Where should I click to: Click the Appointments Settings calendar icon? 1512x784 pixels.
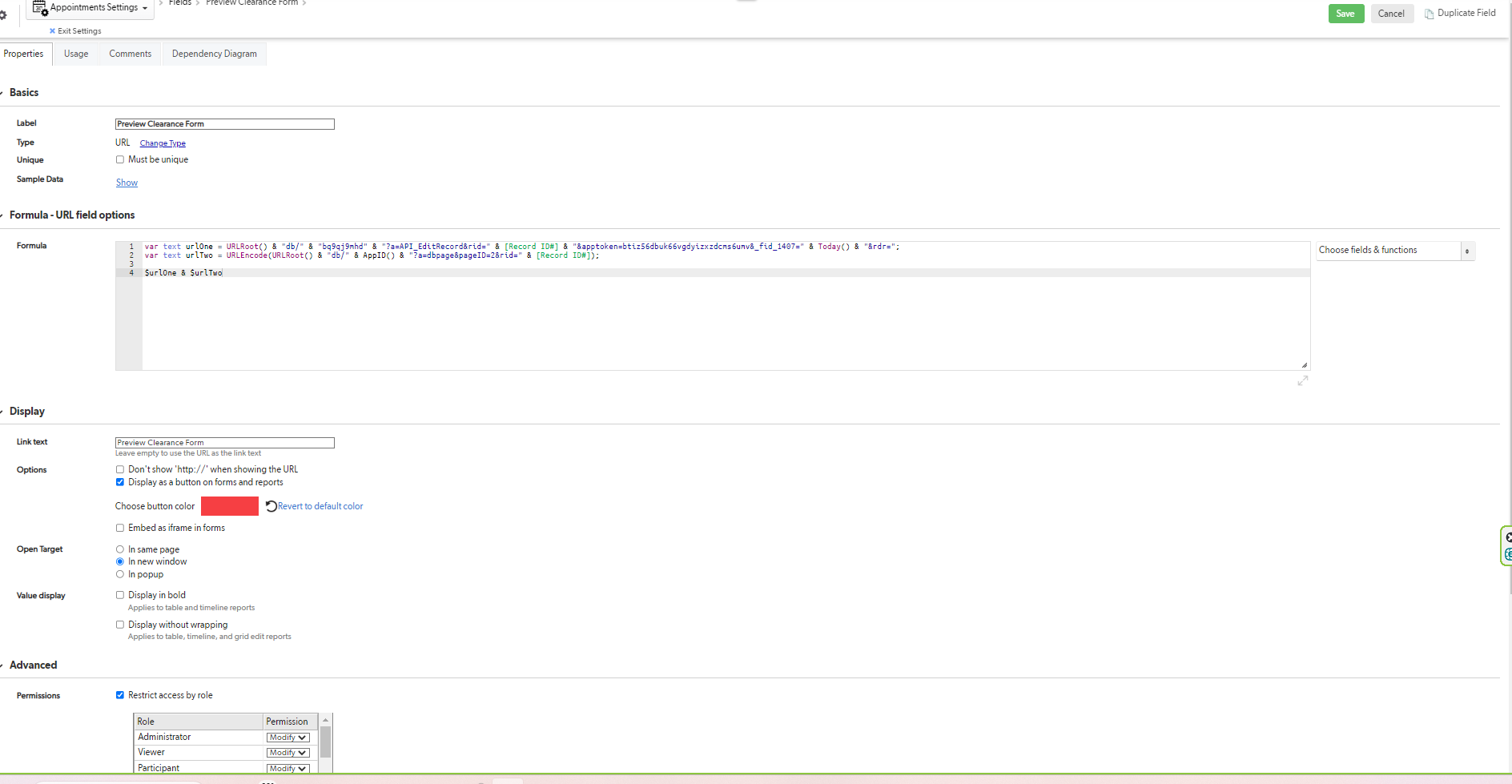[40, 8]
